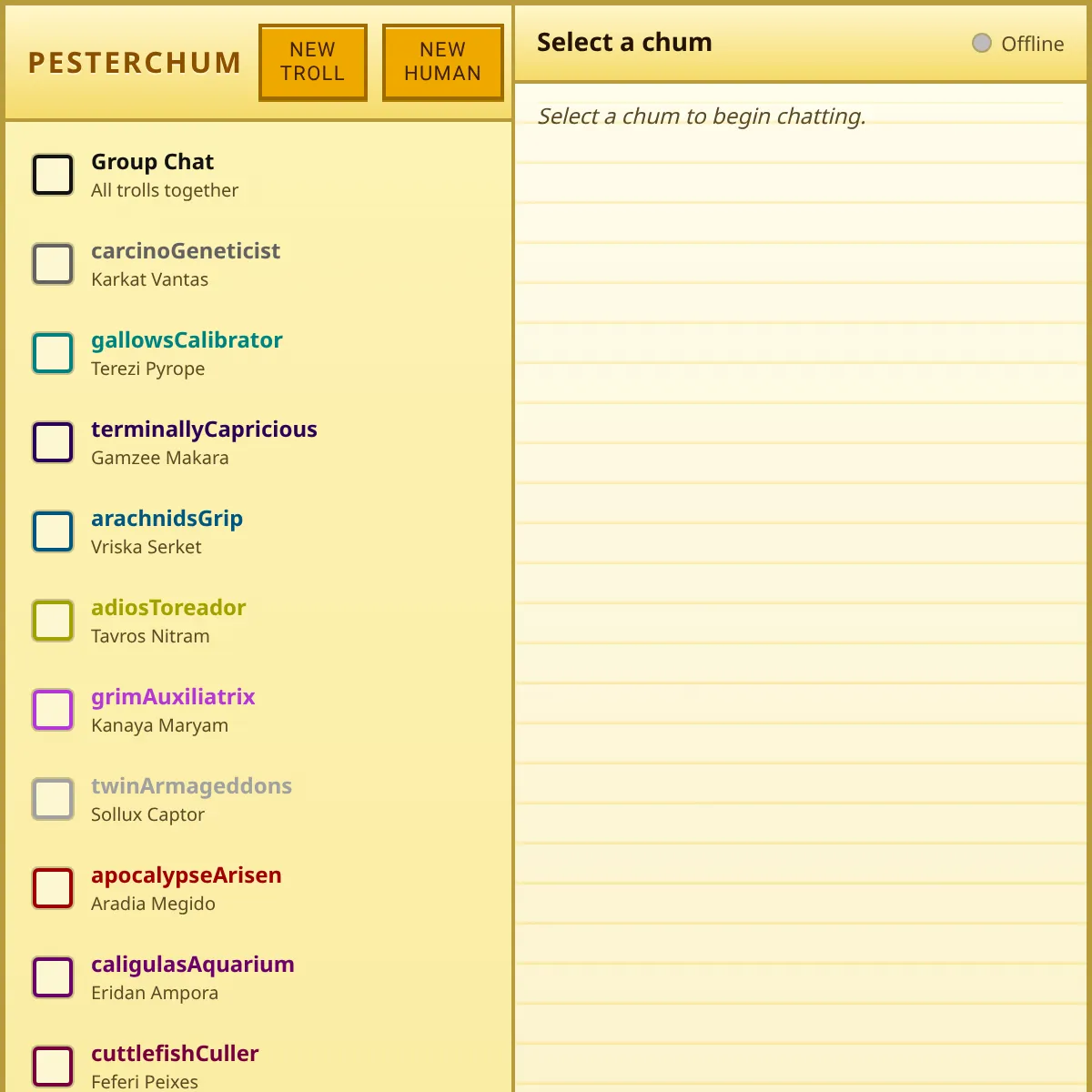This screenshot has width=1092, height=1092.
Task: Select gallowsCalibrator's teal avatar icon
Action: (x=53, y=353)
